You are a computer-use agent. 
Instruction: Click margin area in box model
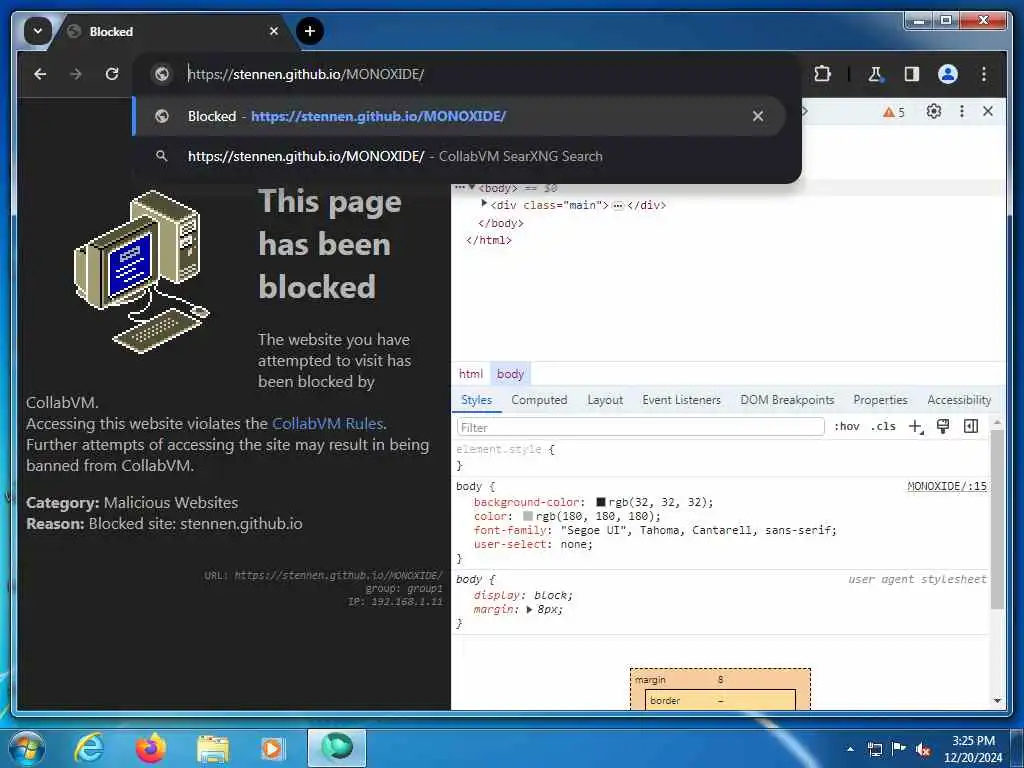[720, 679]
